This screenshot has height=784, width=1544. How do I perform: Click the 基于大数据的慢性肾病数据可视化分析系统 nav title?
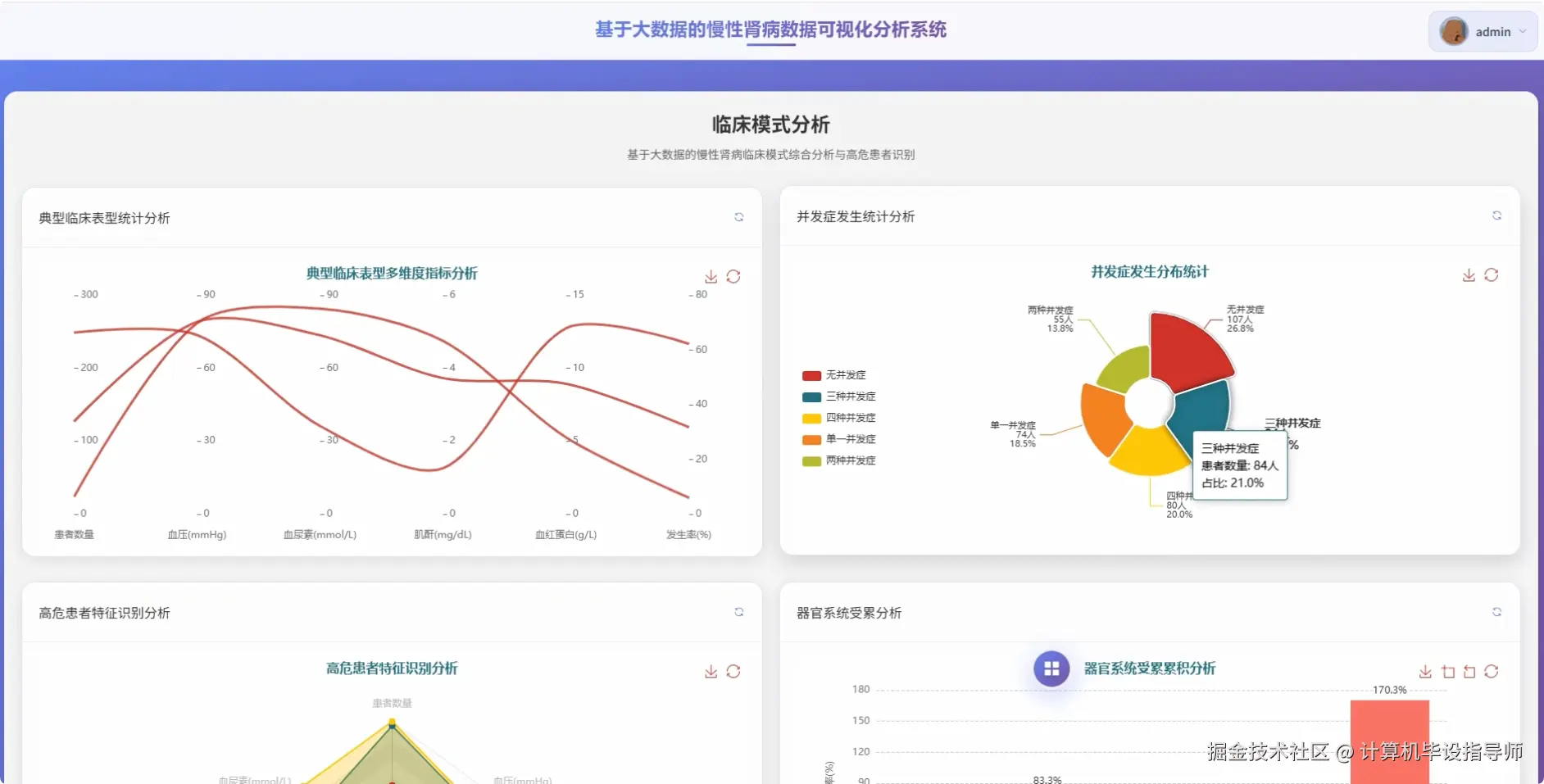tap(770, 30)
